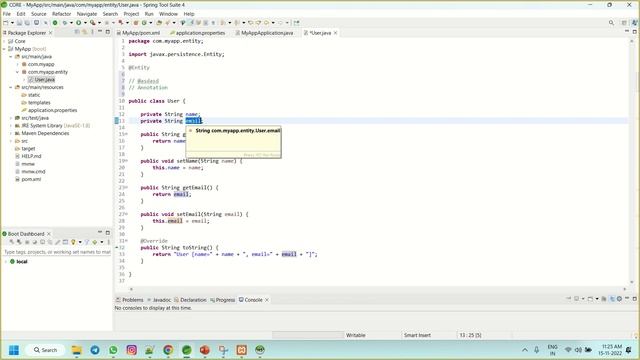The width and height of the screenshot is (640, 360).
Task: Click the filter funnel icon in Boot Dashboard
Action: (x=87, y=242)
